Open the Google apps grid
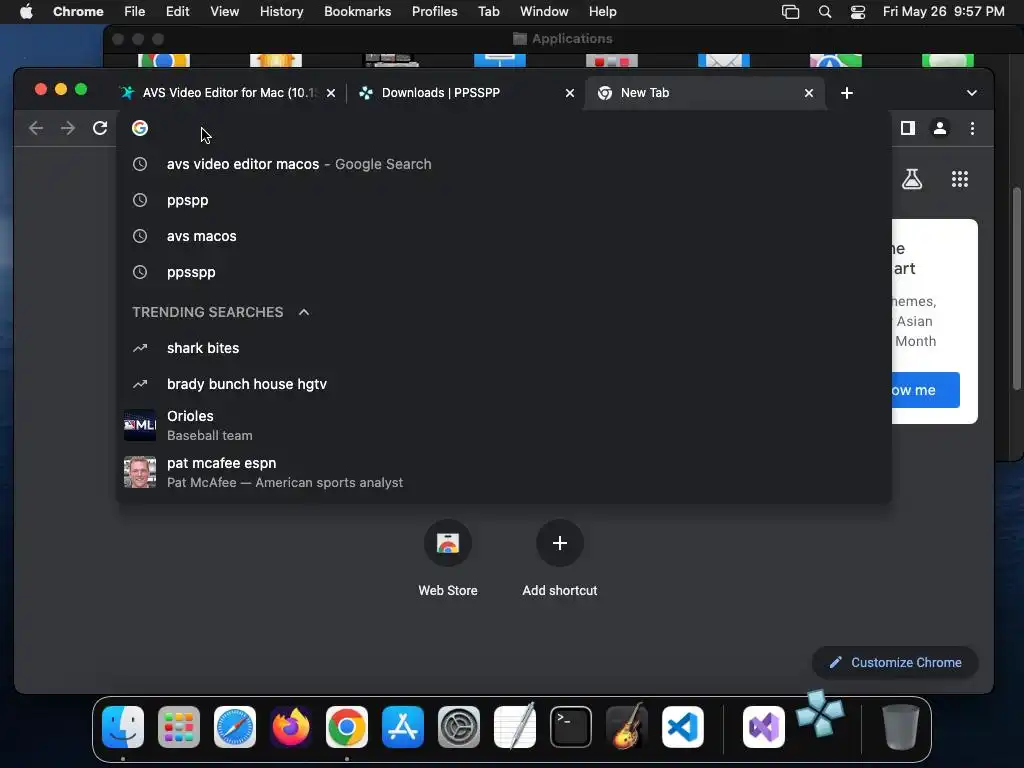The width and height of the screenshot is (1024, 768). pos(959,179)
